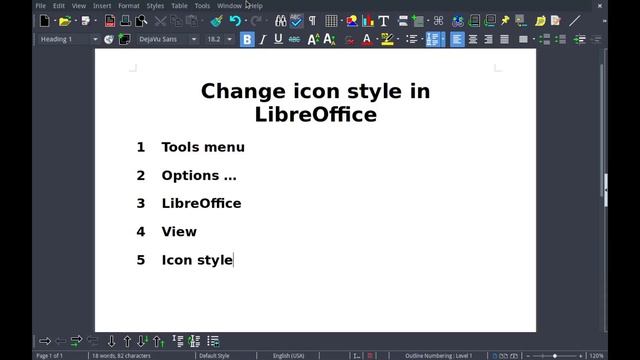Click the Print icon
Image resolution: width=640 pixels, height=360 pixels.
[125, 21]
